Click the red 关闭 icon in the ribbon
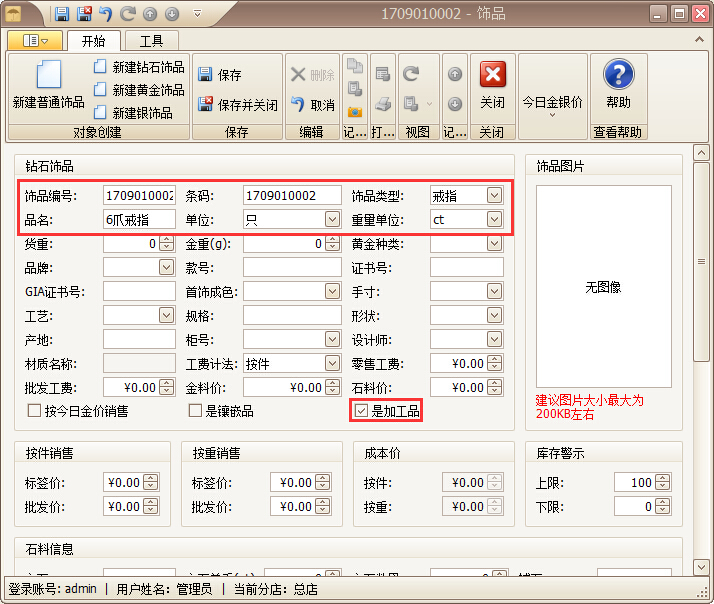Image resolution: width=714 pixels, height=604 pixels. point(492,76)
